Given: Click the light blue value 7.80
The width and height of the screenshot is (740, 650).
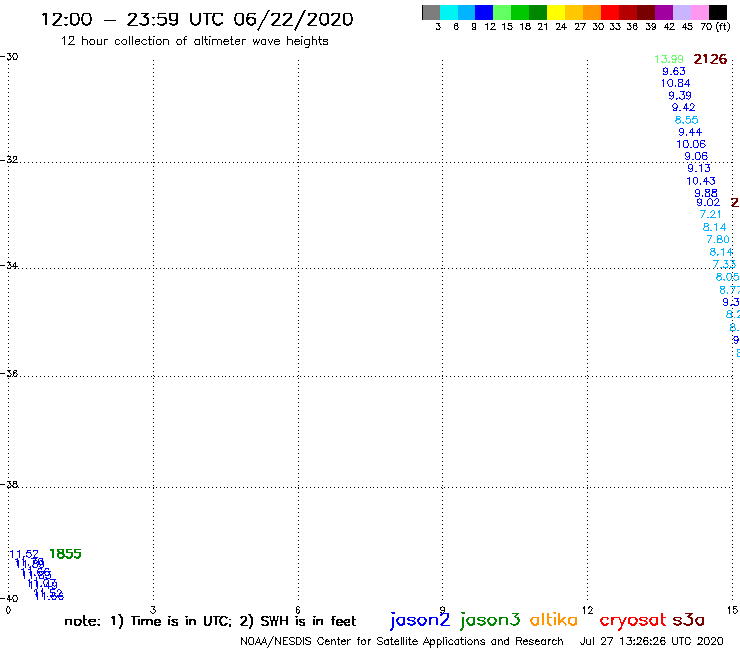Looking at the screenshot, I should click(x=718, y=239).
